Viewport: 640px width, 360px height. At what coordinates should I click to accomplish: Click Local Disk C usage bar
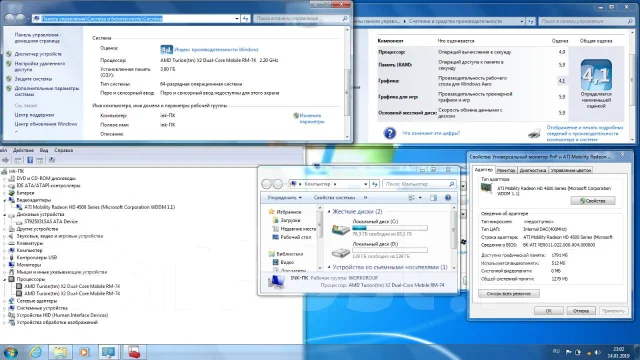tap(390, 228)
